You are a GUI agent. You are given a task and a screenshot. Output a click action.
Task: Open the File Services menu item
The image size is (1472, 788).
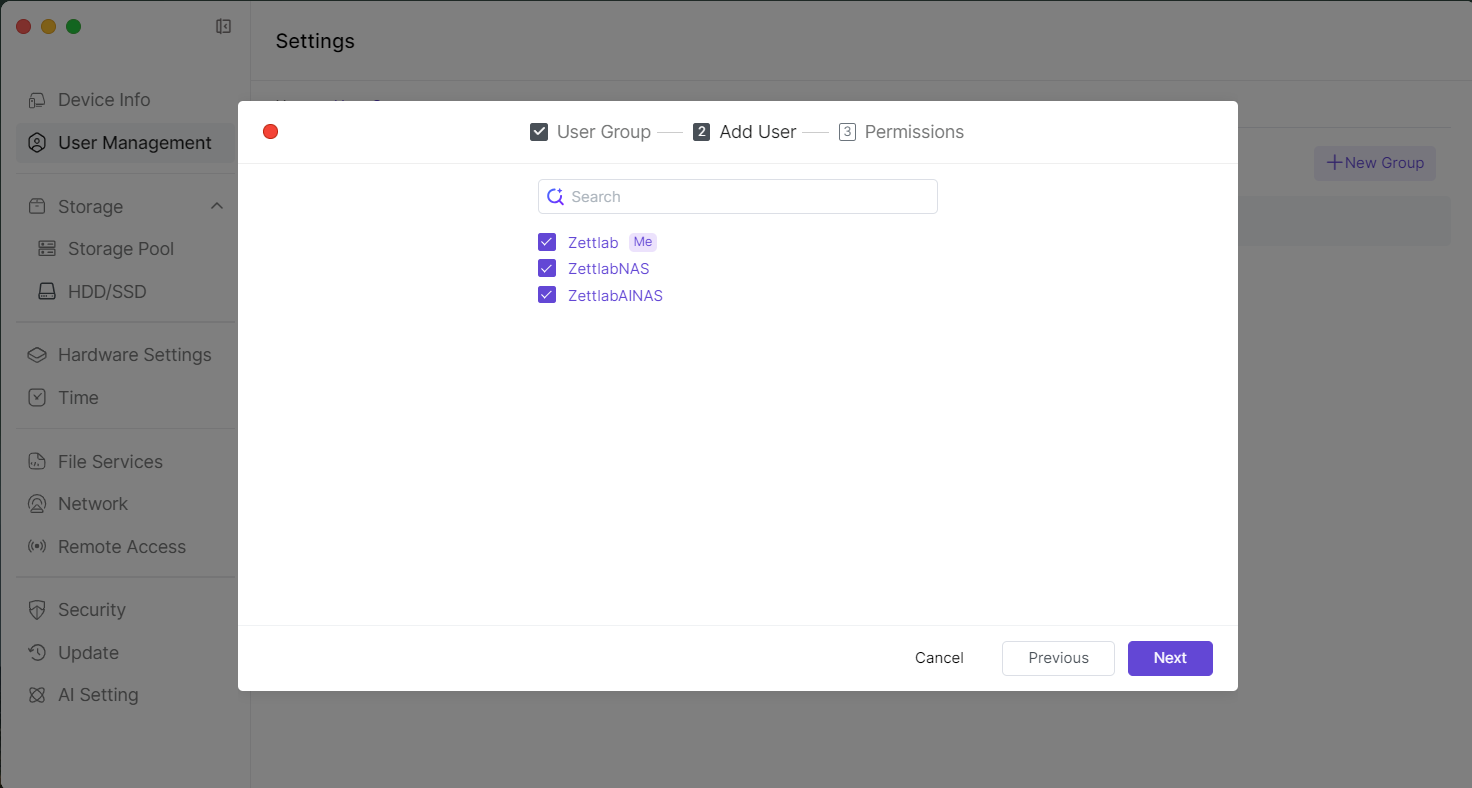click(x=110, y=462)
